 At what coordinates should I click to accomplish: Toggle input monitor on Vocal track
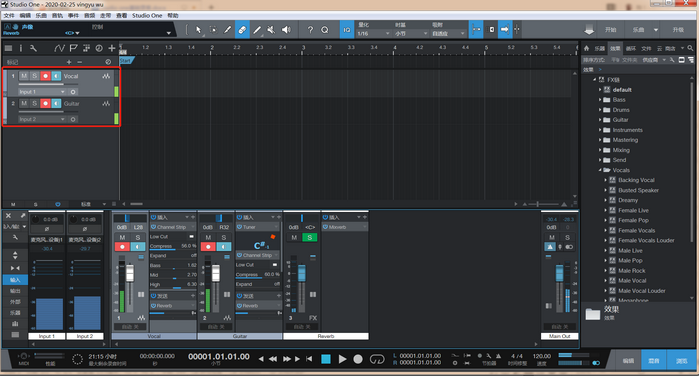coord(56,76)
